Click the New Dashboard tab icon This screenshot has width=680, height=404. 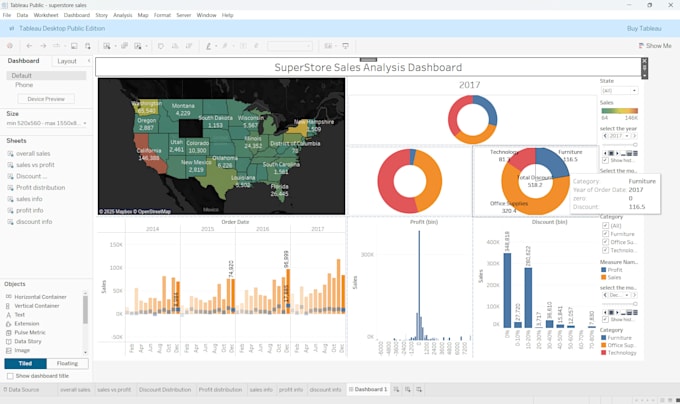[x=408, y=389]
